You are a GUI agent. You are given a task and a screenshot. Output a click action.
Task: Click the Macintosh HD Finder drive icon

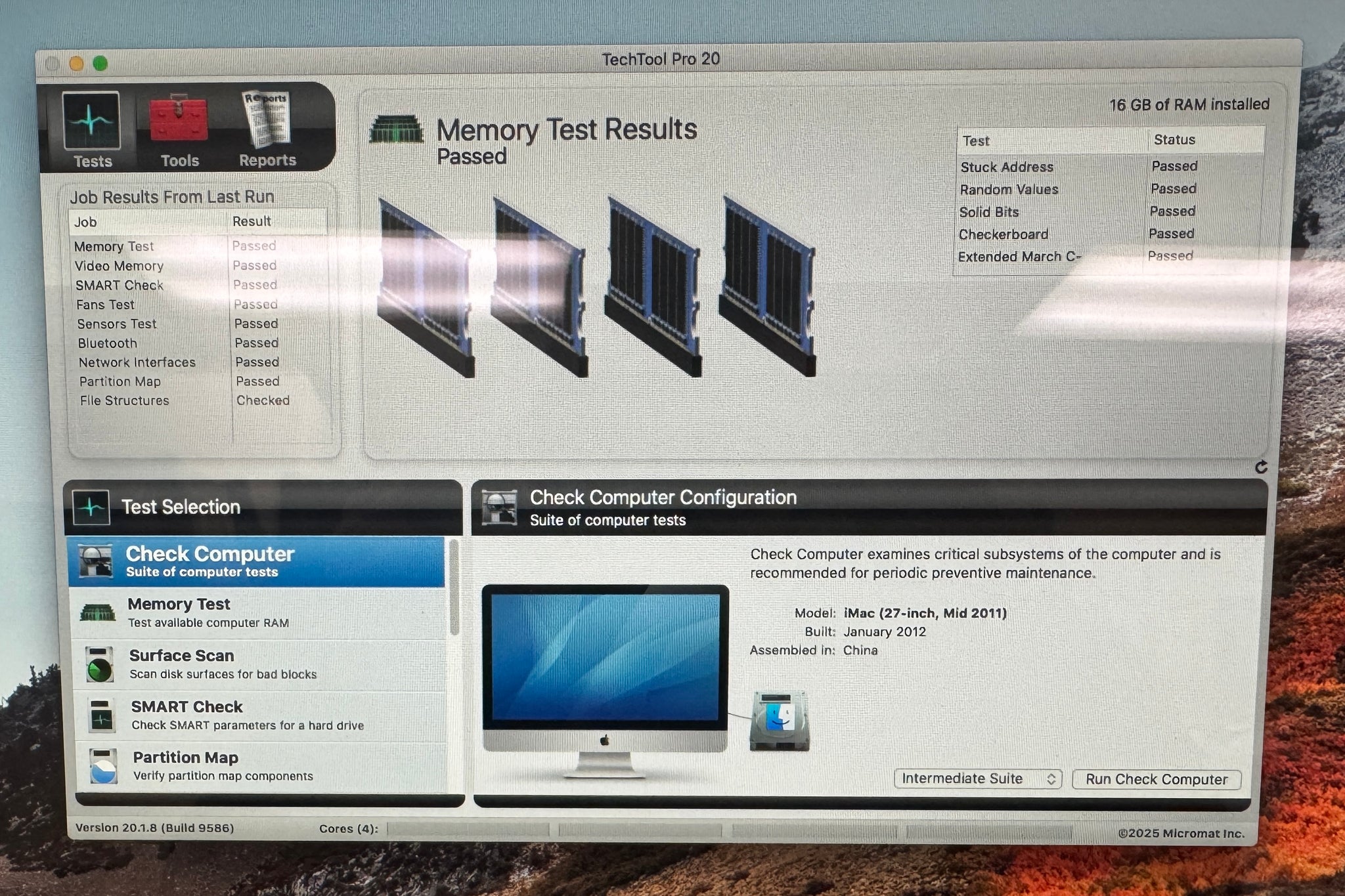pyautogui.click(x=780, y=720)
